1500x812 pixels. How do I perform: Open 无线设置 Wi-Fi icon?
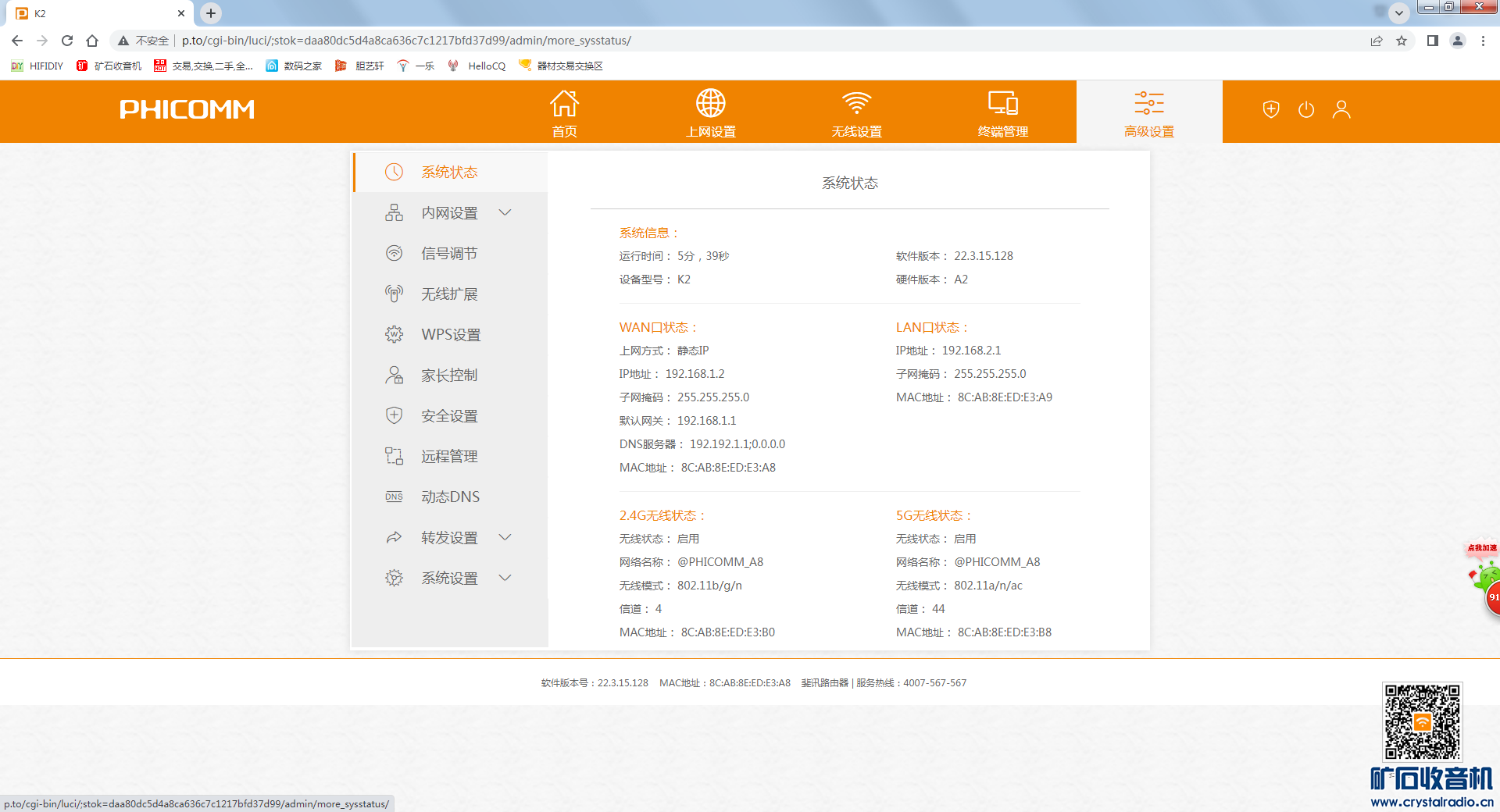pos(856,103)
